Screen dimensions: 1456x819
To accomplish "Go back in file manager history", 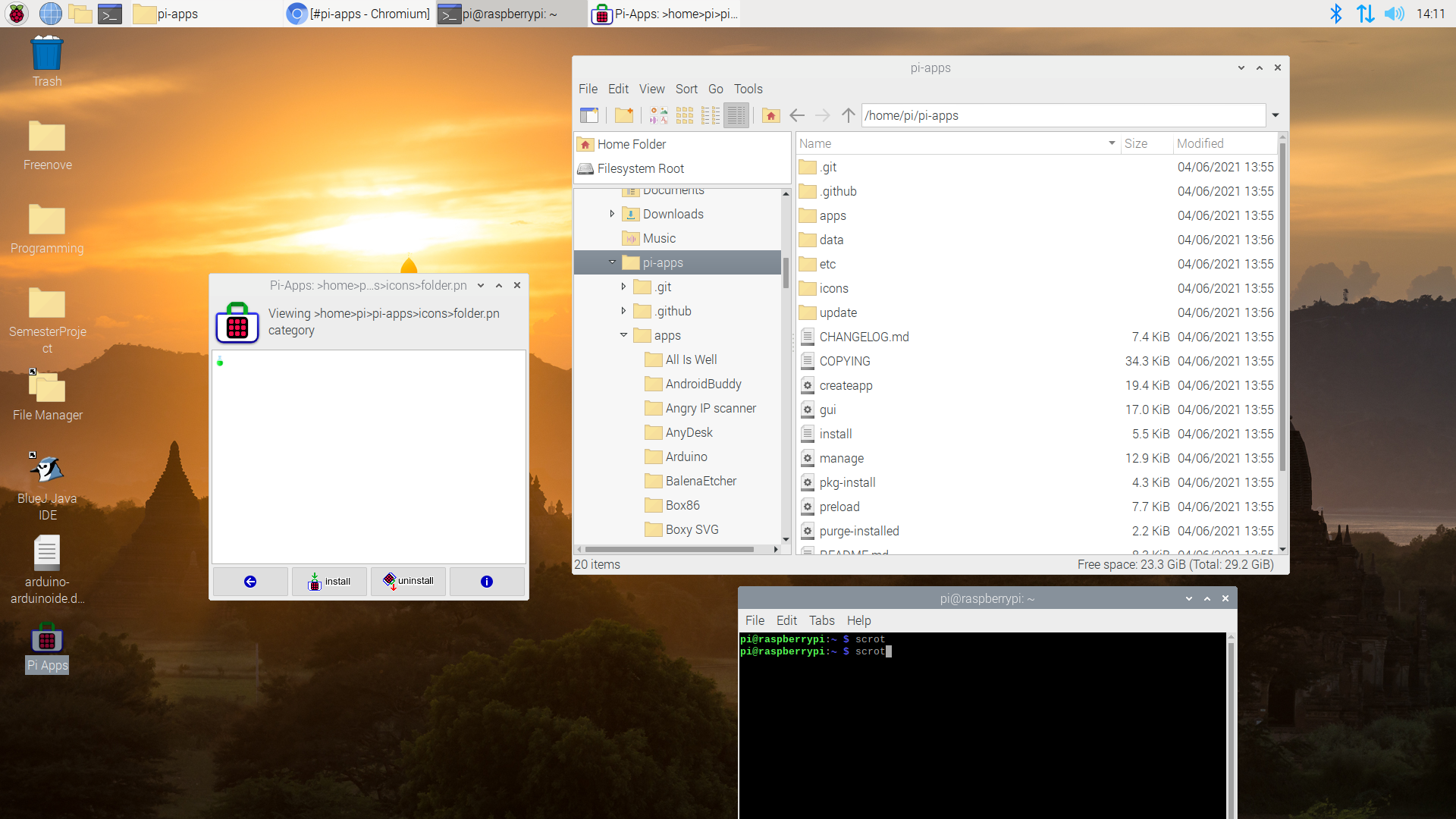I will pos(797,115).
